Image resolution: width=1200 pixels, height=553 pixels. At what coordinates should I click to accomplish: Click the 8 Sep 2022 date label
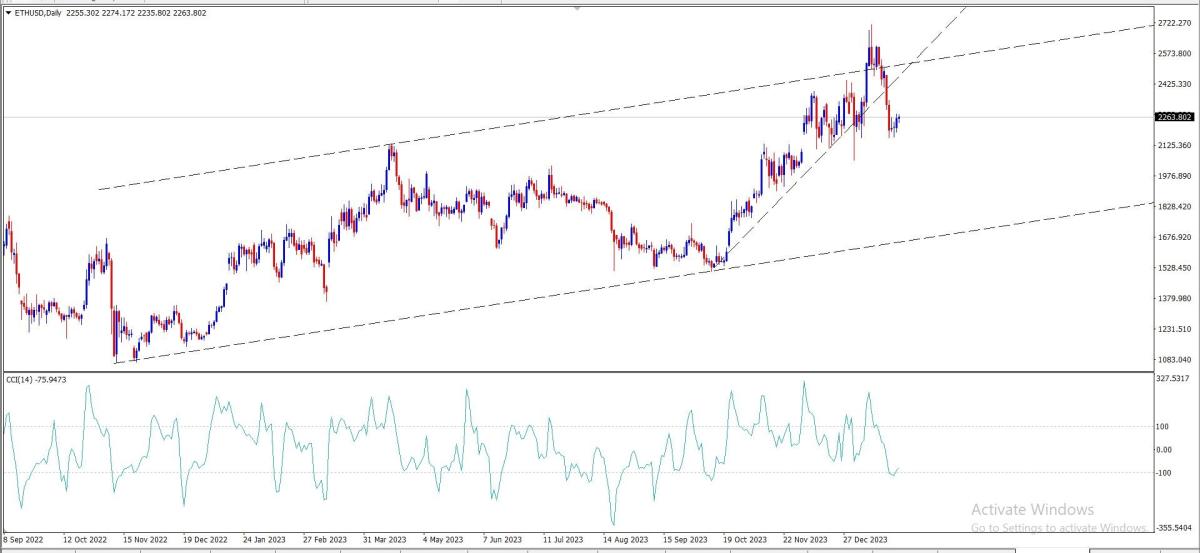point(24,540)
